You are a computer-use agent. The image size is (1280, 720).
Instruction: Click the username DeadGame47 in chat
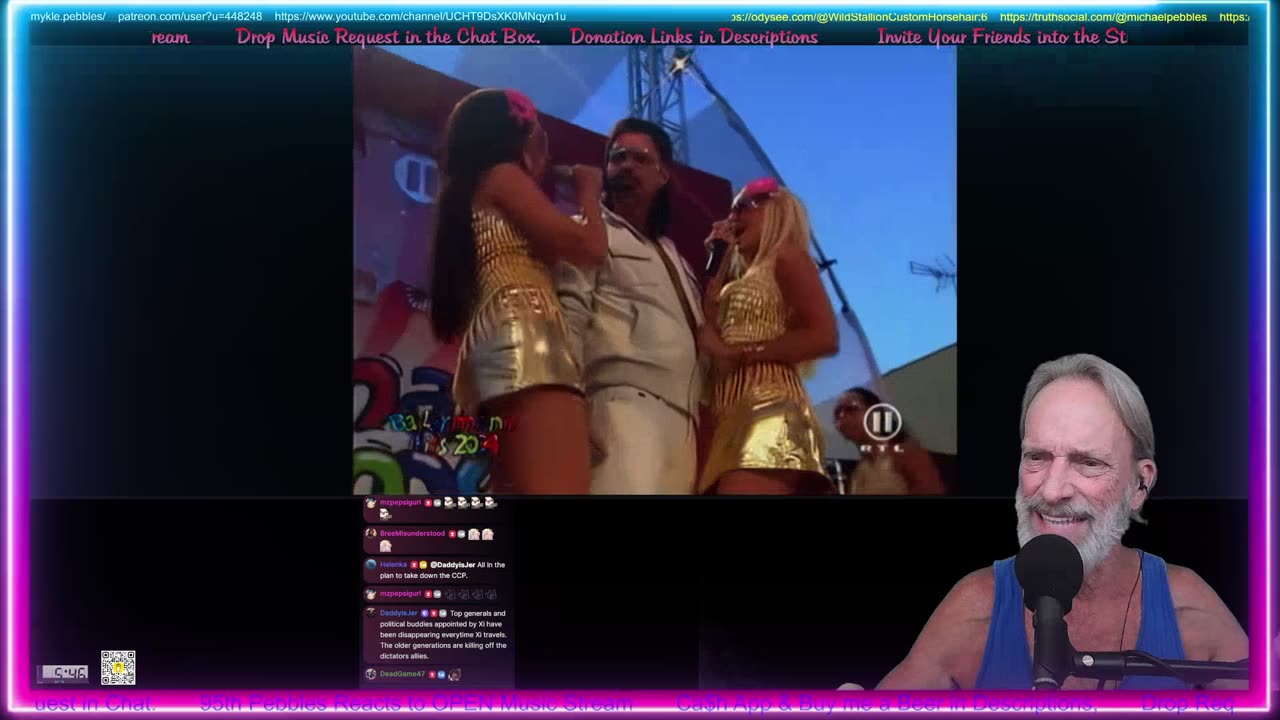click(x=402, y=674)
